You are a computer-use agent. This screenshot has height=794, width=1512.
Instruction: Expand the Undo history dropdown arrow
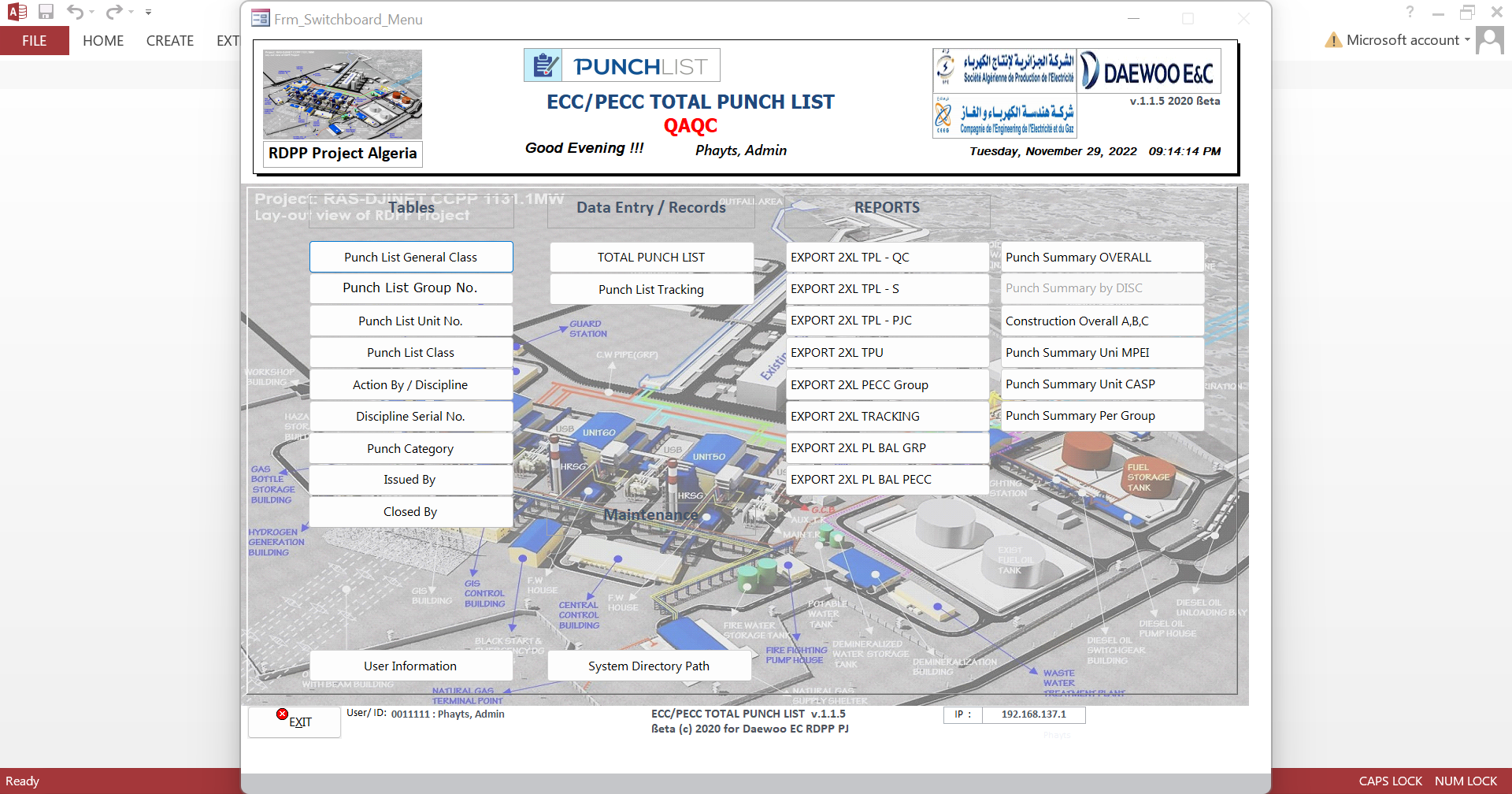pos(92,13)
